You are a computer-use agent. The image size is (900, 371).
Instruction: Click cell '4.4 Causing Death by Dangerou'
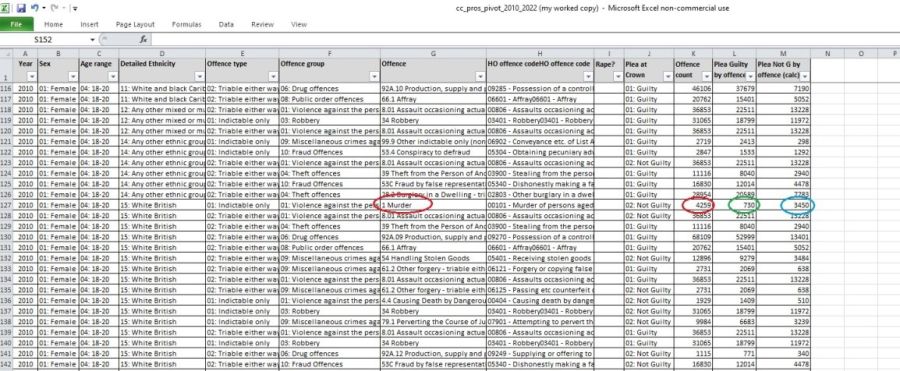[433, 300]
